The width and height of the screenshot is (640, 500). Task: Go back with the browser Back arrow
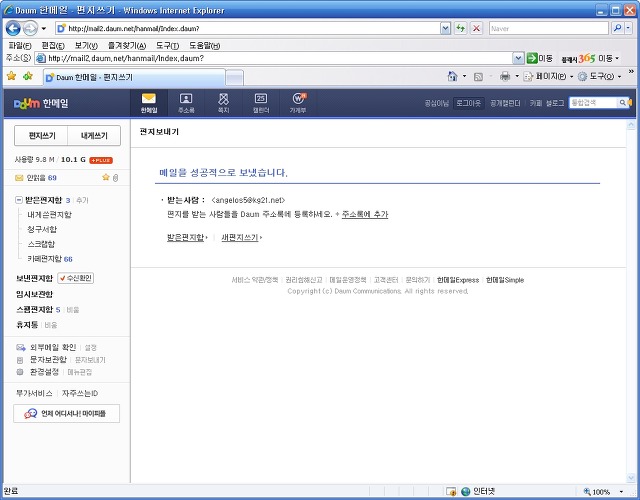[13, 29]
